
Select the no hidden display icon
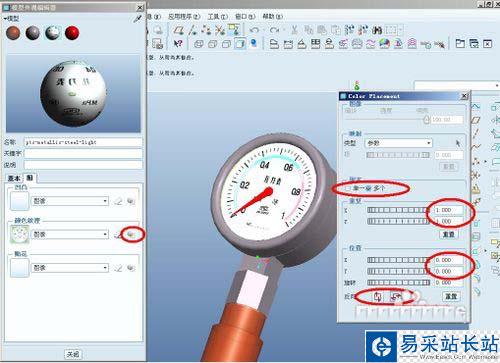(226, 44)
